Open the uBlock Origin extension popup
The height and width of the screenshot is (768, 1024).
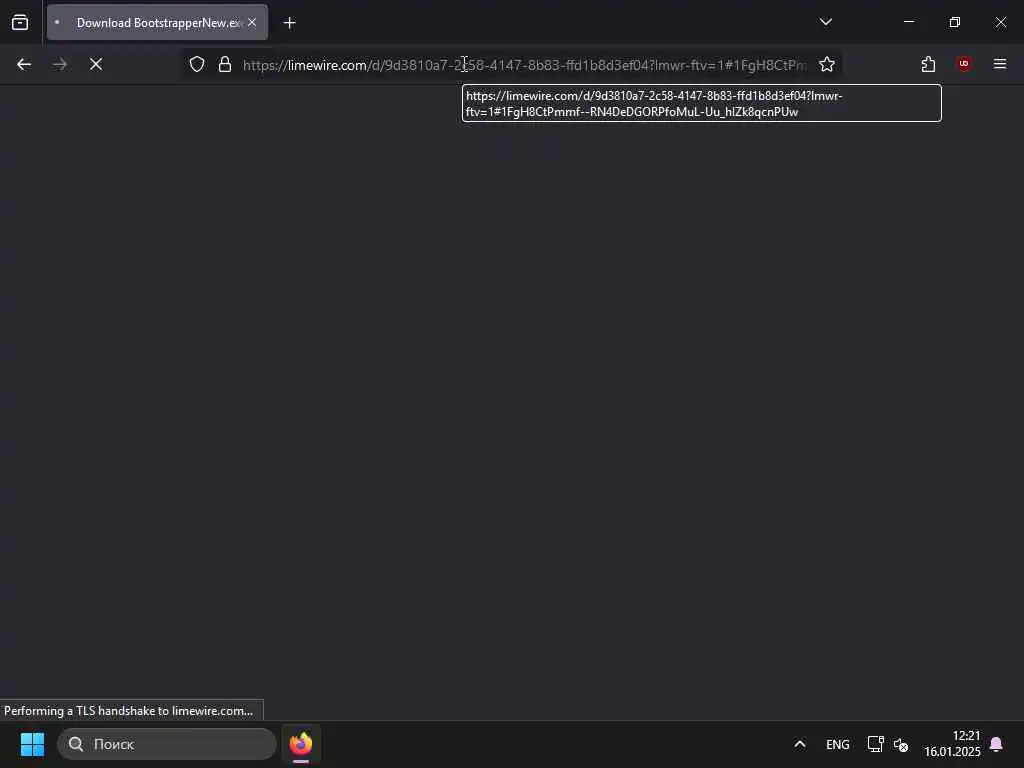[964, 64]
